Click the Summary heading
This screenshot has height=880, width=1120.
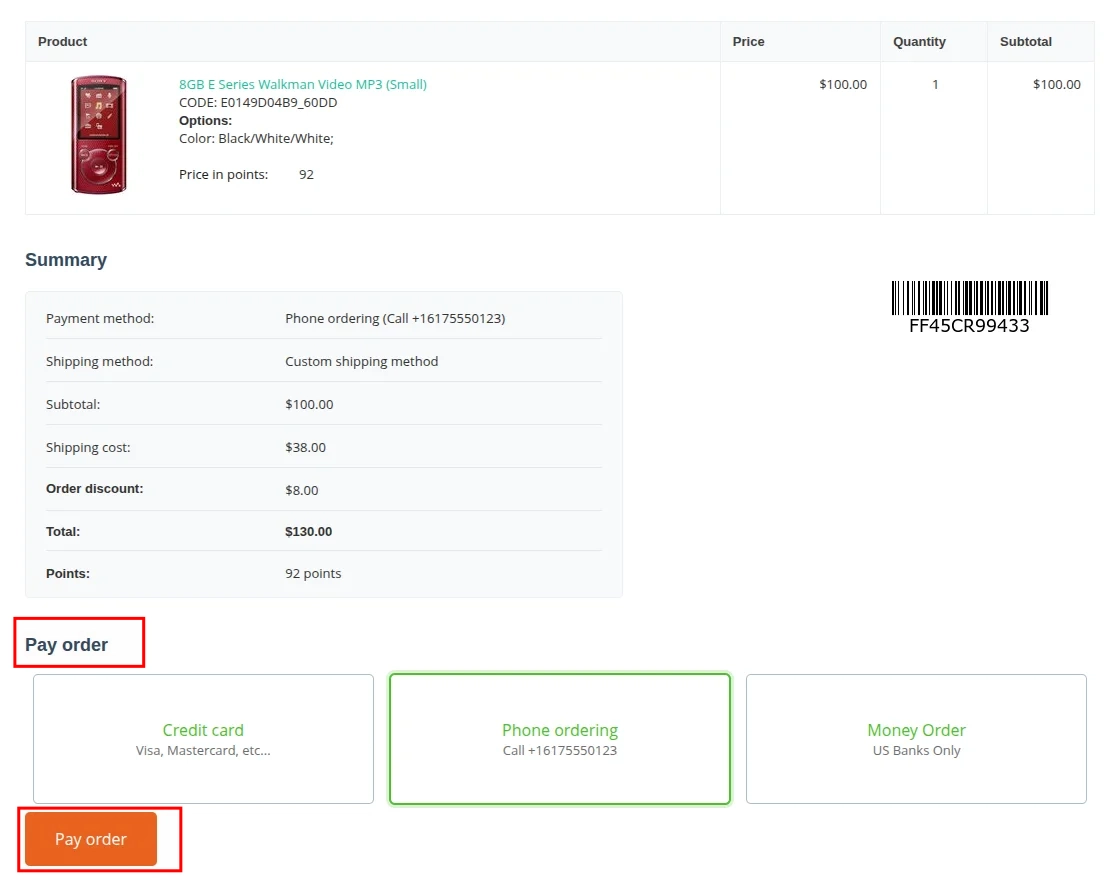pos(66,260)
